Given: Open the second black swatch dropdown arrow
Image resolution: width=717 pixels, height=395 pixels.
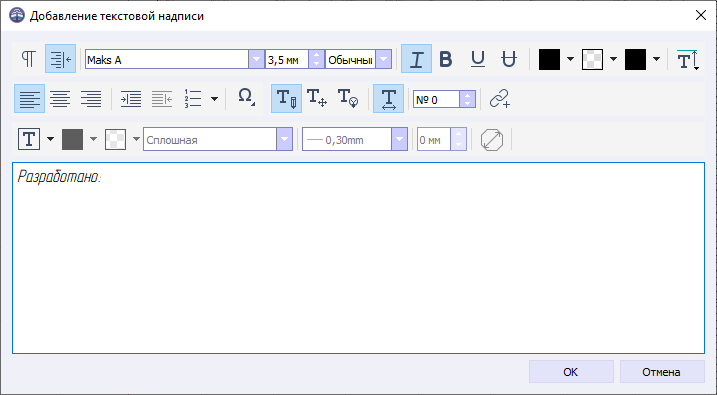Looking at the screenshot, I should coord(656,59).
